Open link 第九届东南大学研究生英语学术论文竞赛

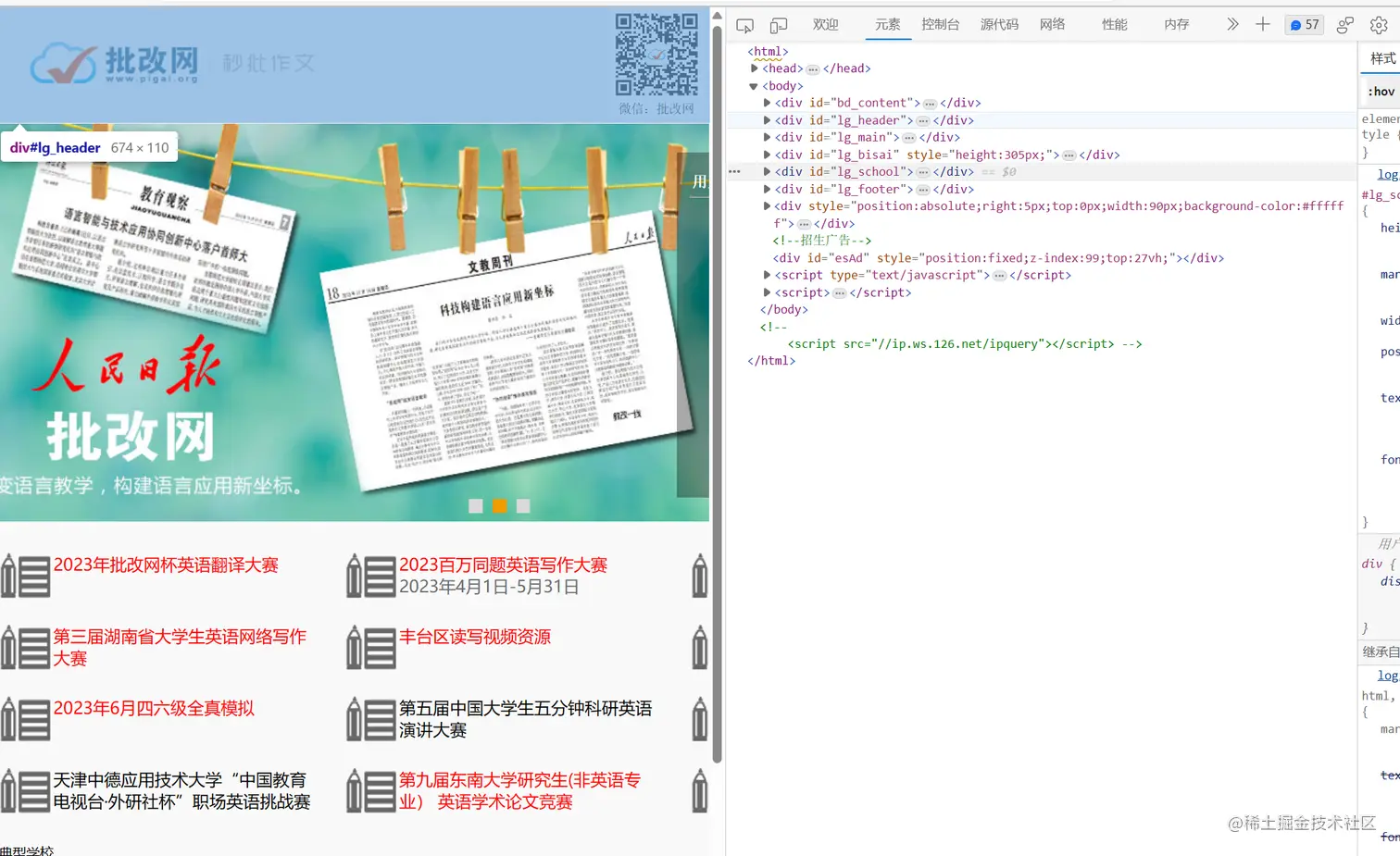click(519, 791)
